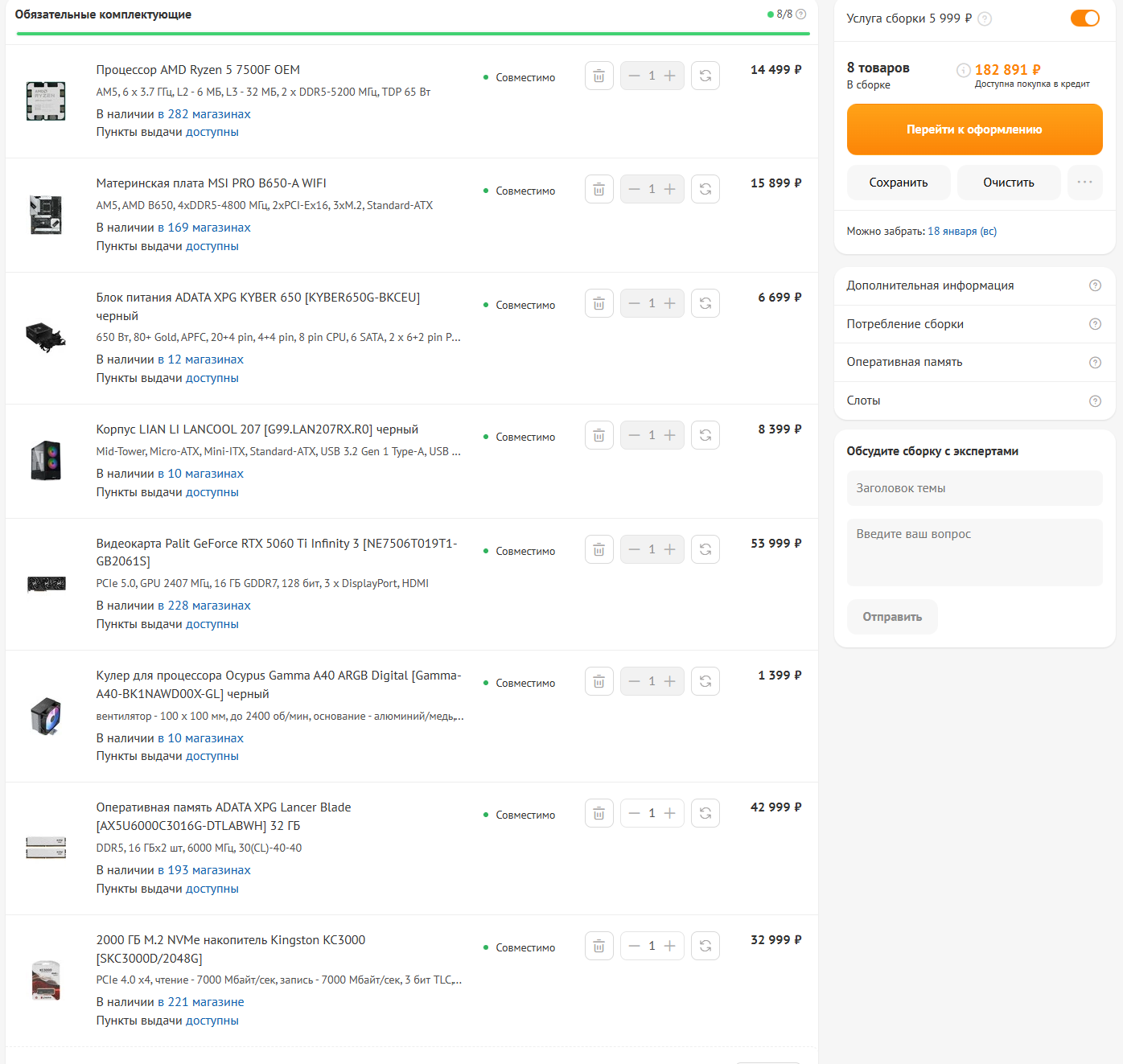The height and width of the screenshot is (1064, 1123).
Task: Open the 282 магазинах availability link
Action: click(204, 114)
